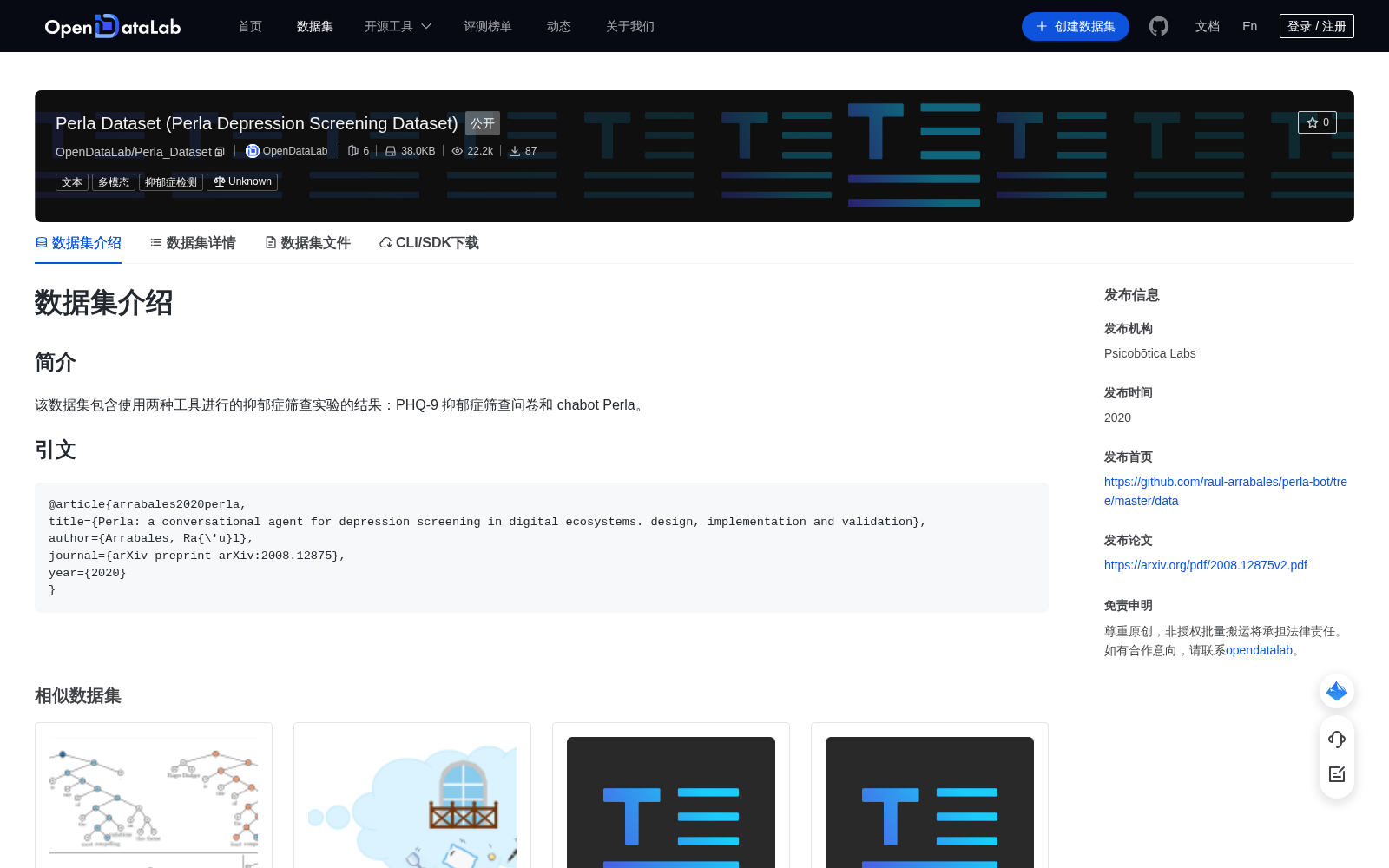Select the 数据集介绍 tab

[78, 243]
